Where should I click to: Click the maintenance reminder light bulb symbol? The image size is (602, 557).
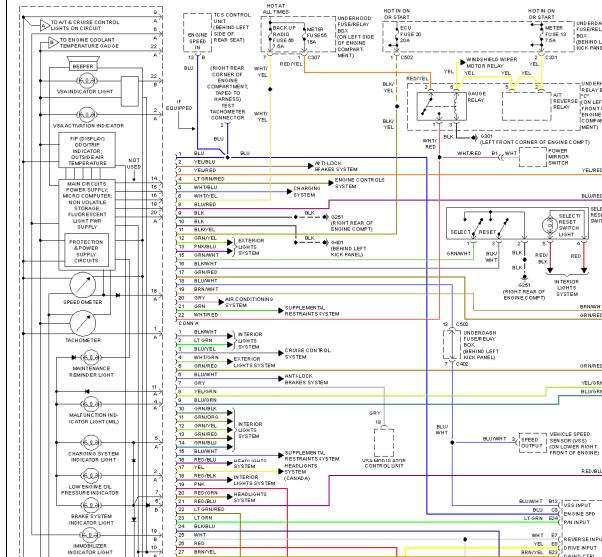pos(91,357)
